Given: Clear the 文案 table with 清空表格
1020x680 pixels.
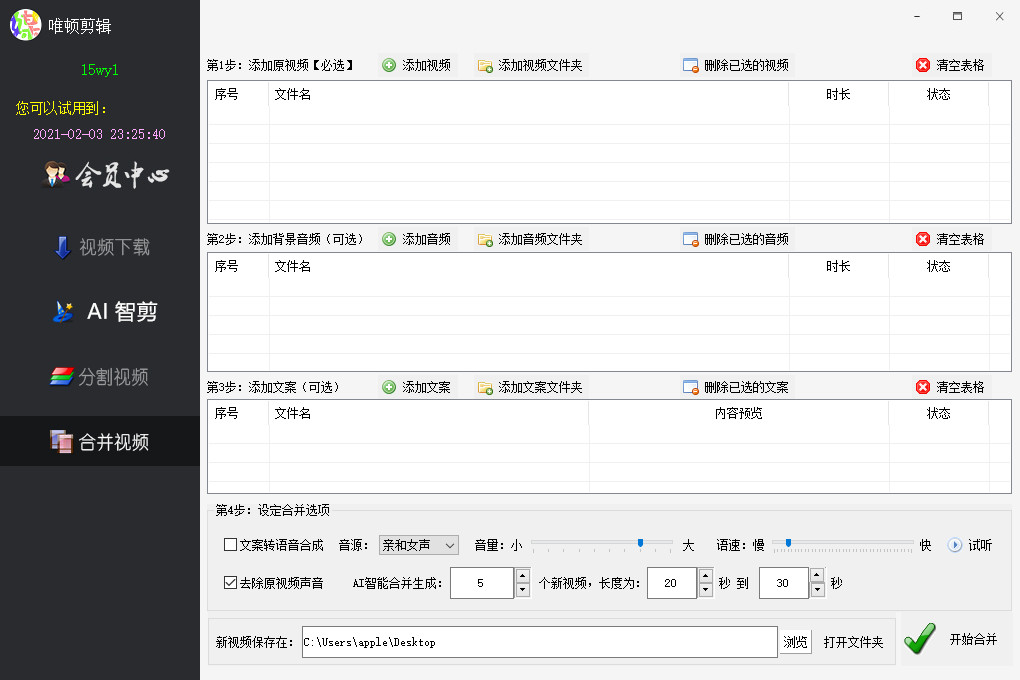Looking at the screenshot, I should coord(951,387).
